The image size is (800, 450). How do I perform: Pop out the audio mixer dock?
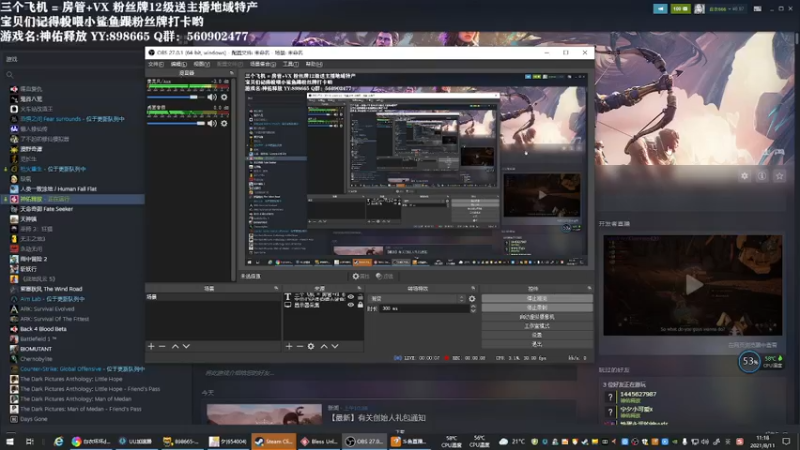[x=232, y=73]
